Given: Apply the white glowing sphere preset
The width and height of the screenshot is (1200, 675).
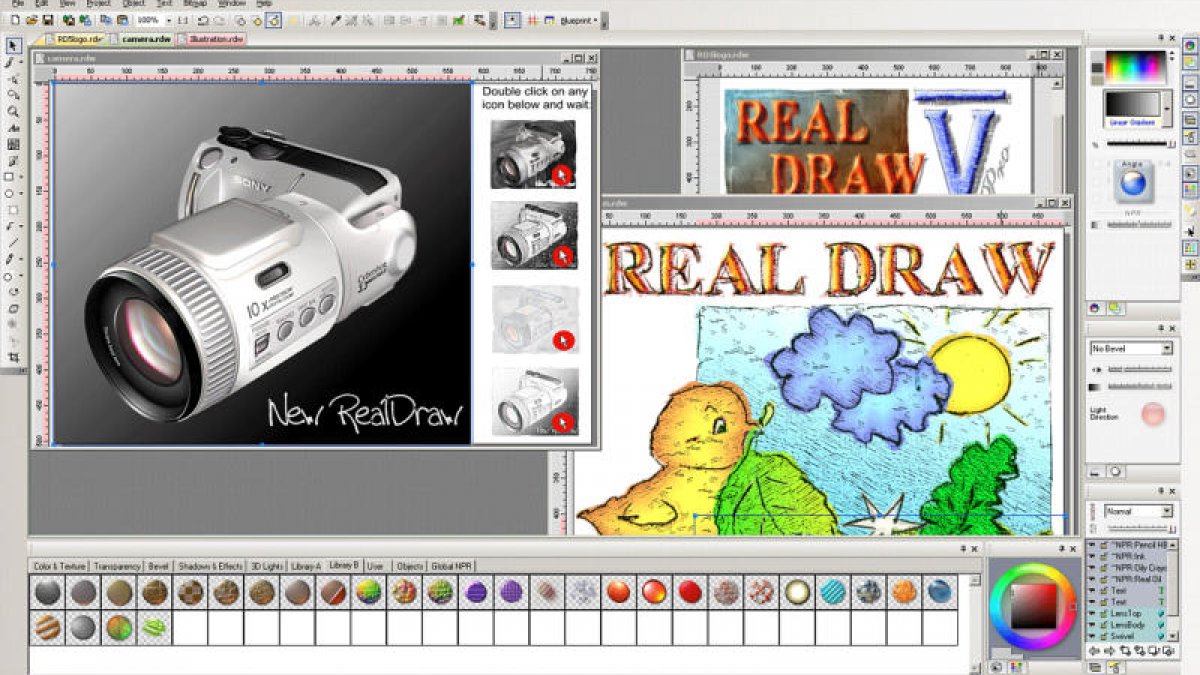Looking at the screenshot, I should (797, 592).
